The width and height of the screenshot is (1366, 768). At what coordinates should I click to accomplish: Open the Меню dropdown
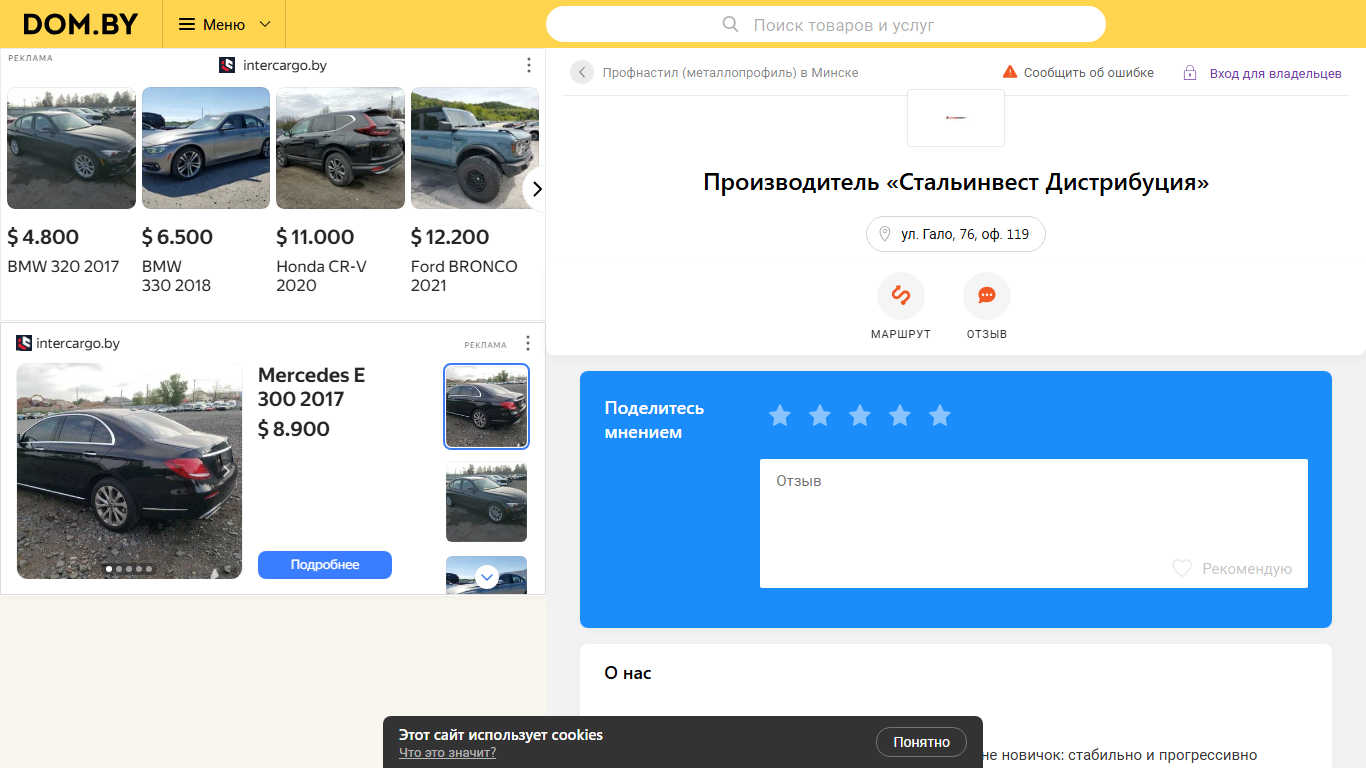(224, 24)
